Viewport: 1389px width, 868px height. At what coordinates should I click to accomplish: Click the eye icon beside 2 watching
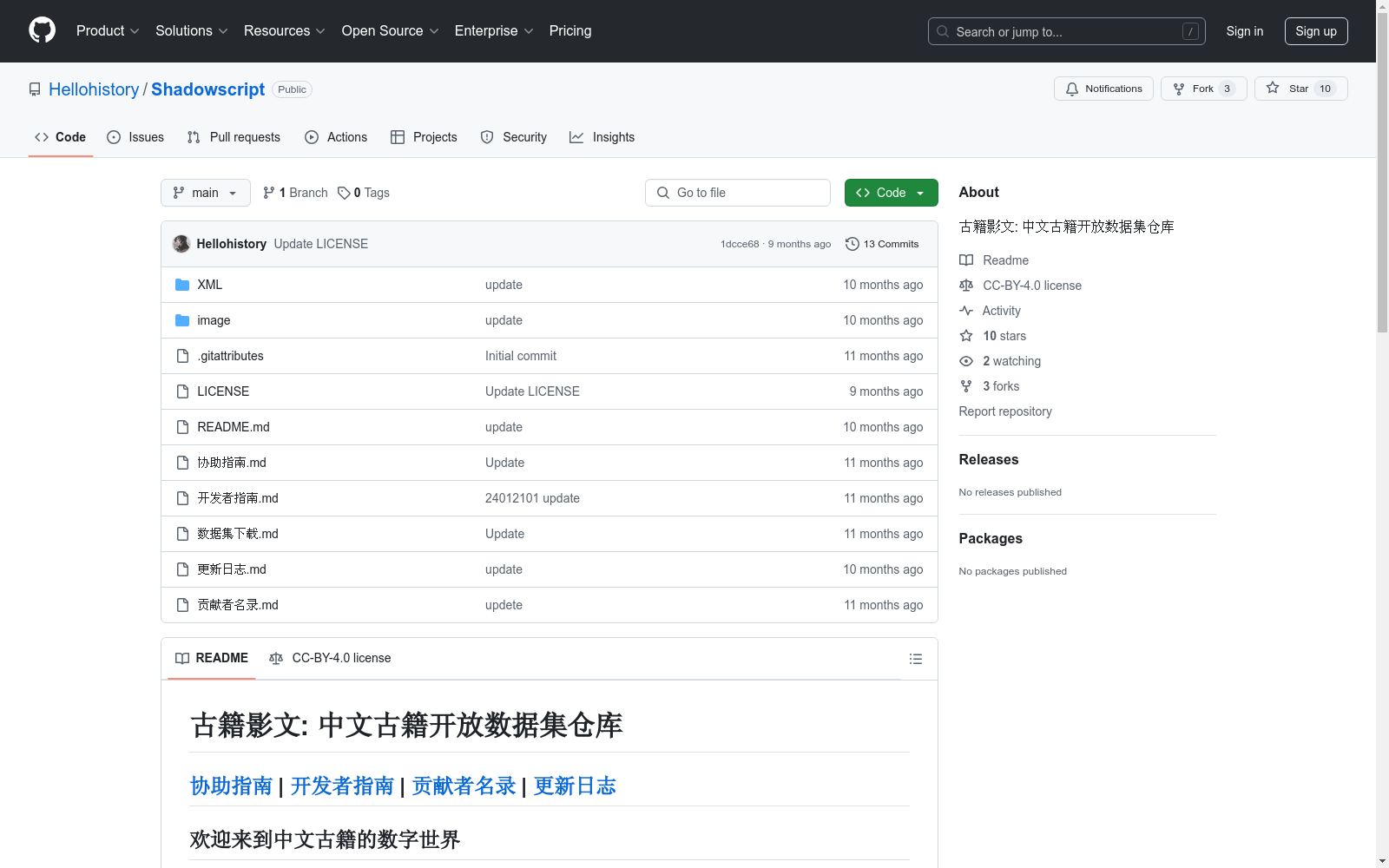tap(966, 361)
